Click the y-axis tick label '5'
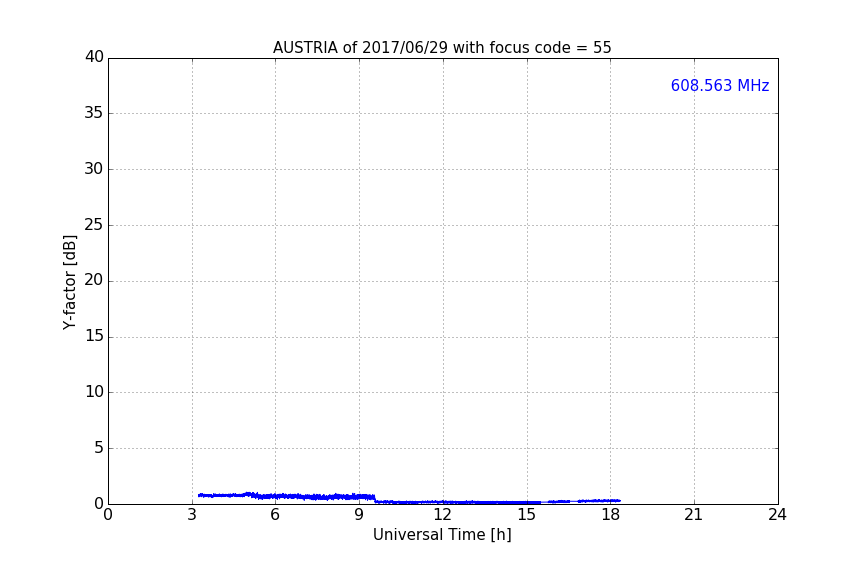This screenshot has height=576, width=864. (99, 448)
